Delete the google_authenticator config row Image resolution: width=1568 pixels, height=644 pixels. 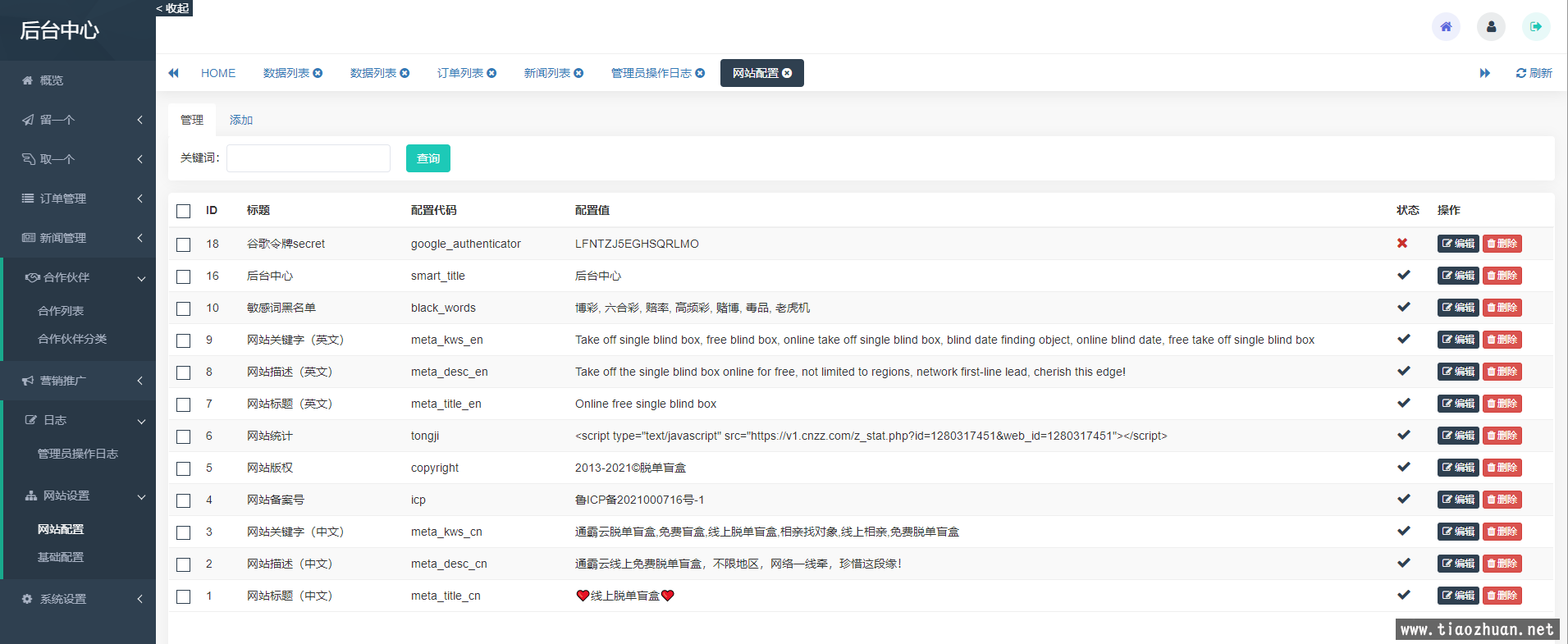tap(1502, 244)
